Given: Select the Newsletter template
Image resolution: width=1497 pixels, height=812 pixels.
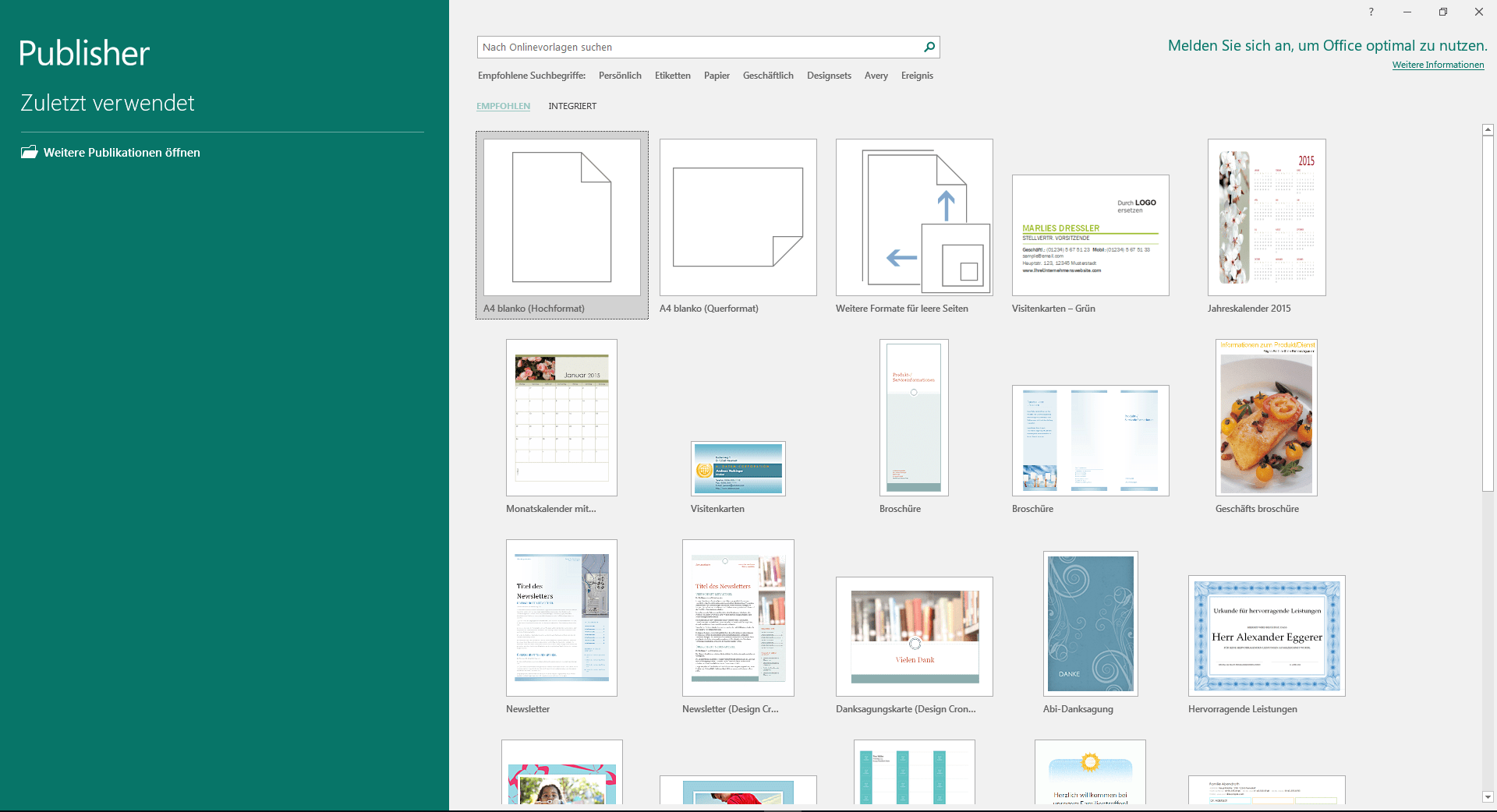Looking at the screenshot, I should pyautogui.click(x=561, y=618).
